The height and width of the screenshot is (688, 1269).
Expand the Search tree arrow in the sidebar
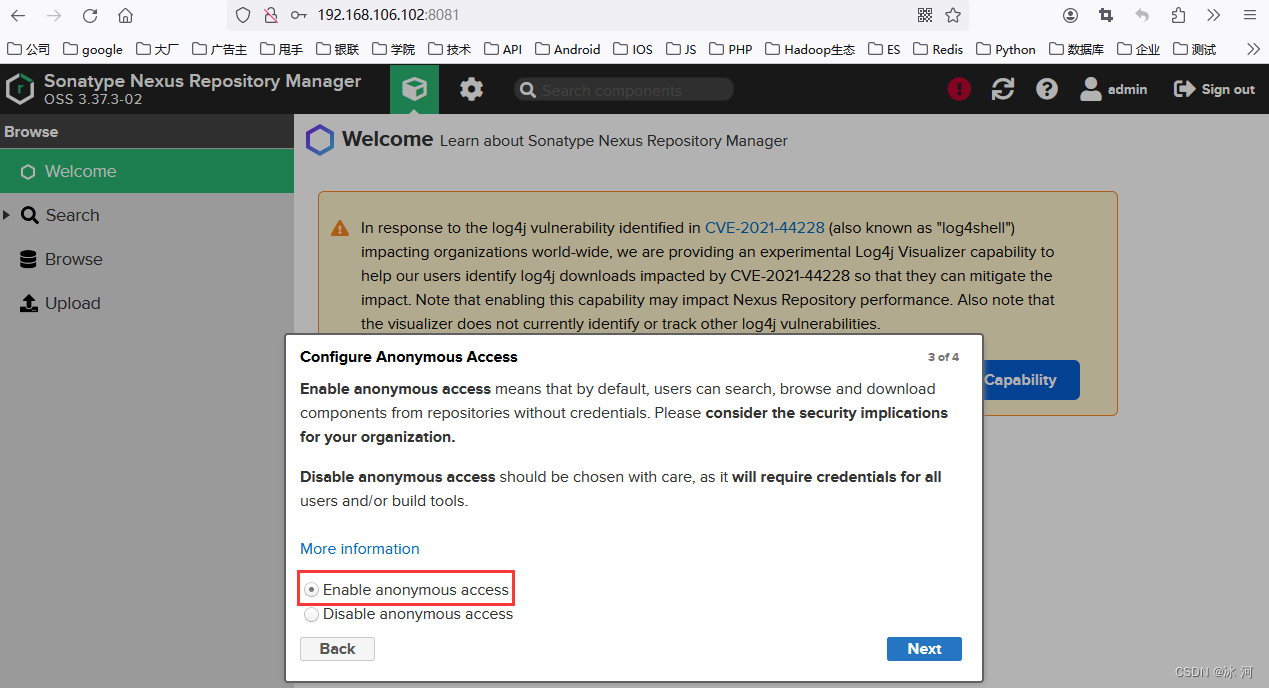(7, 215)
